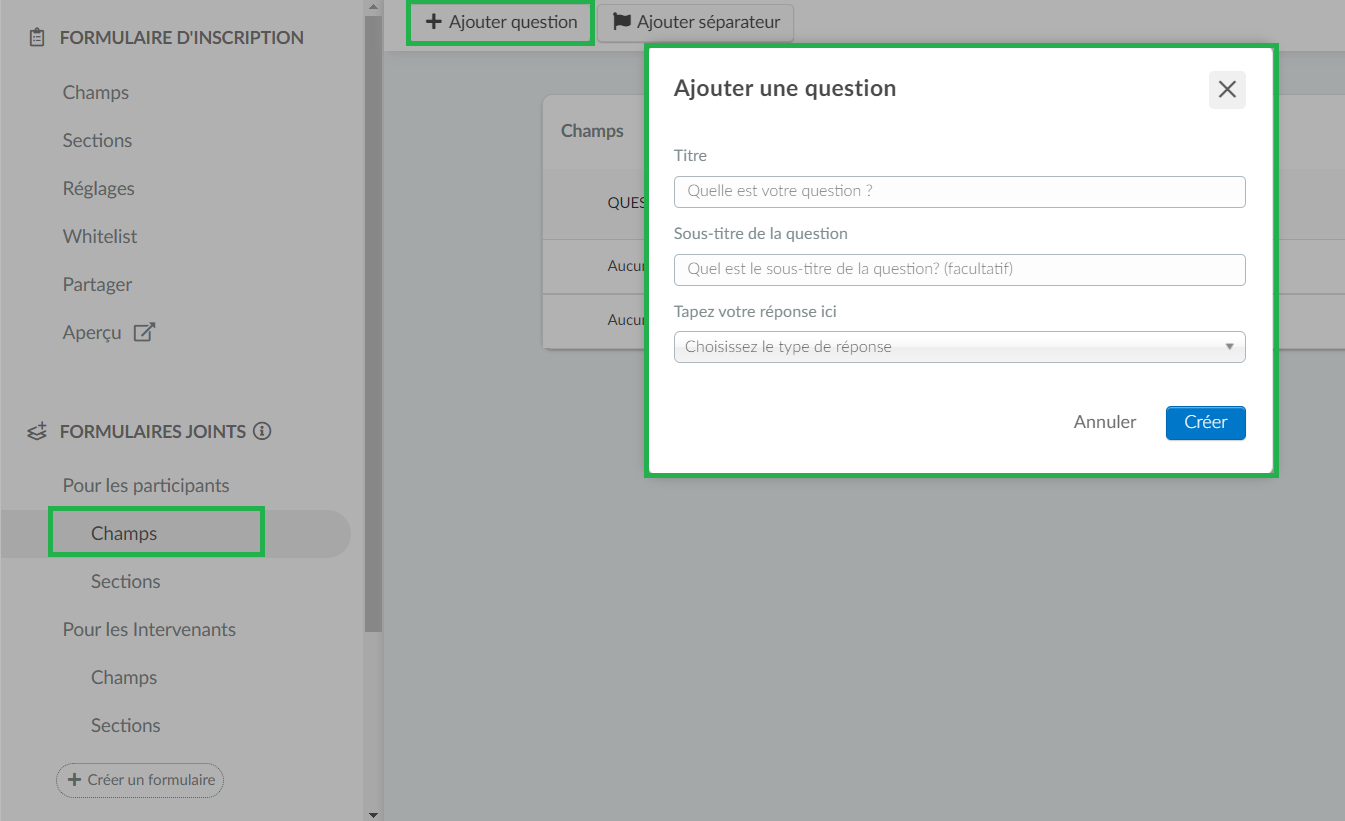The image size is (1345, 821).
Task: Select Sections under Pour les Intervenants
Action: click(x=125, y=726)
